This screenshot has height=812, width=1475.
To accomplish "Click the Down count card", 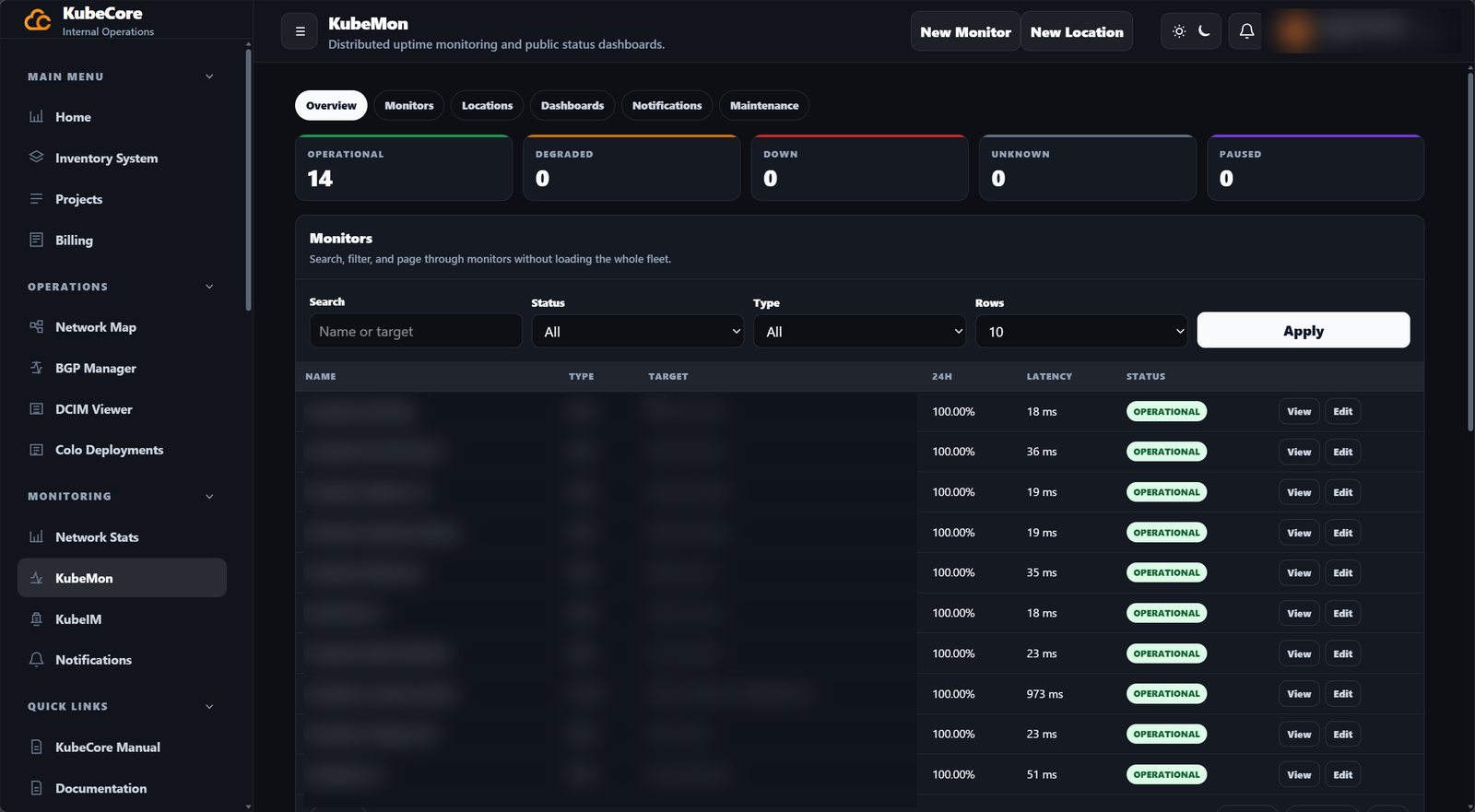I will pos(860,168).
